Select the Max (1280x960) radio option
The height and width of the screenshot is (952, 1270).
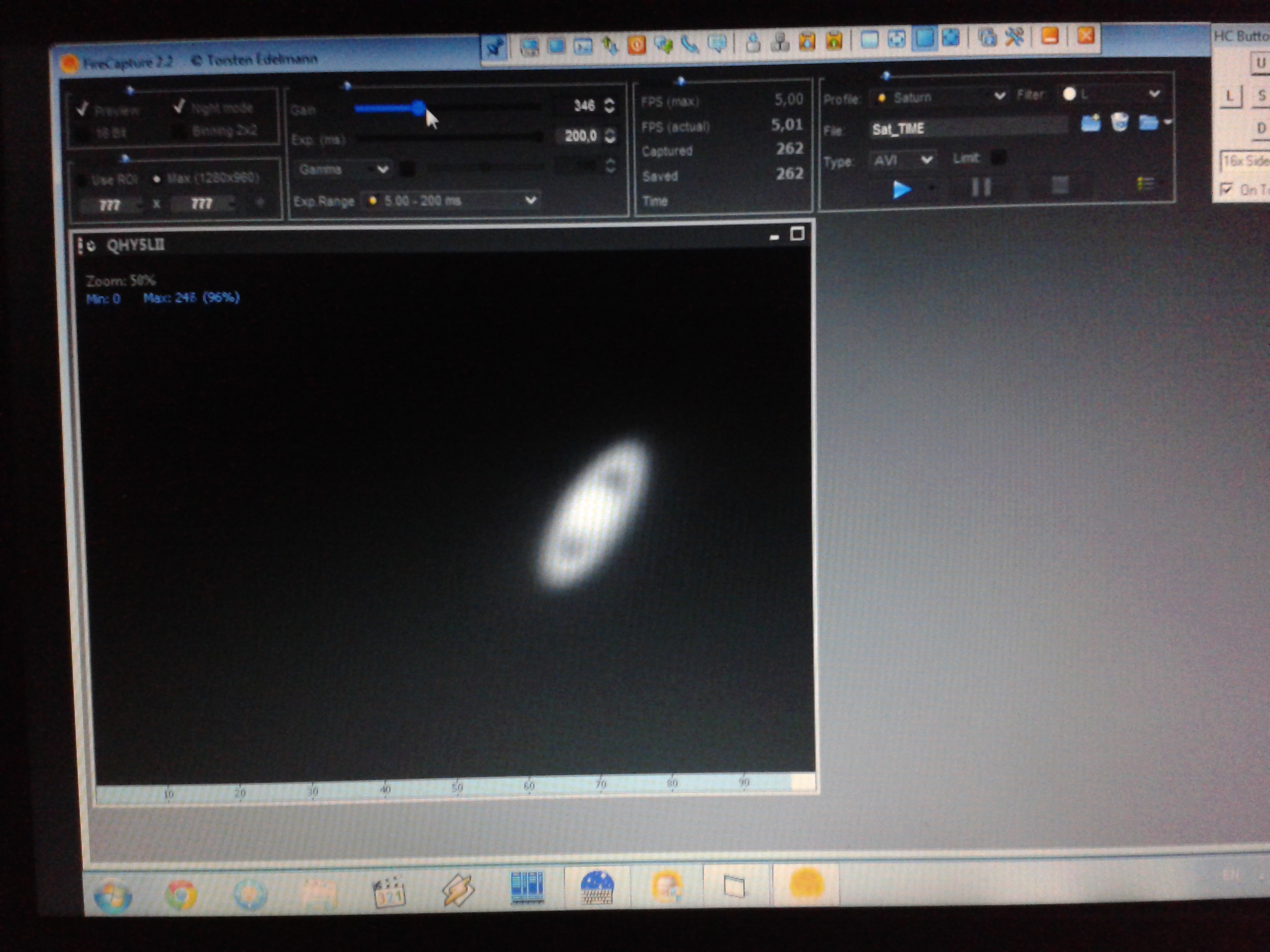[157, 179]
